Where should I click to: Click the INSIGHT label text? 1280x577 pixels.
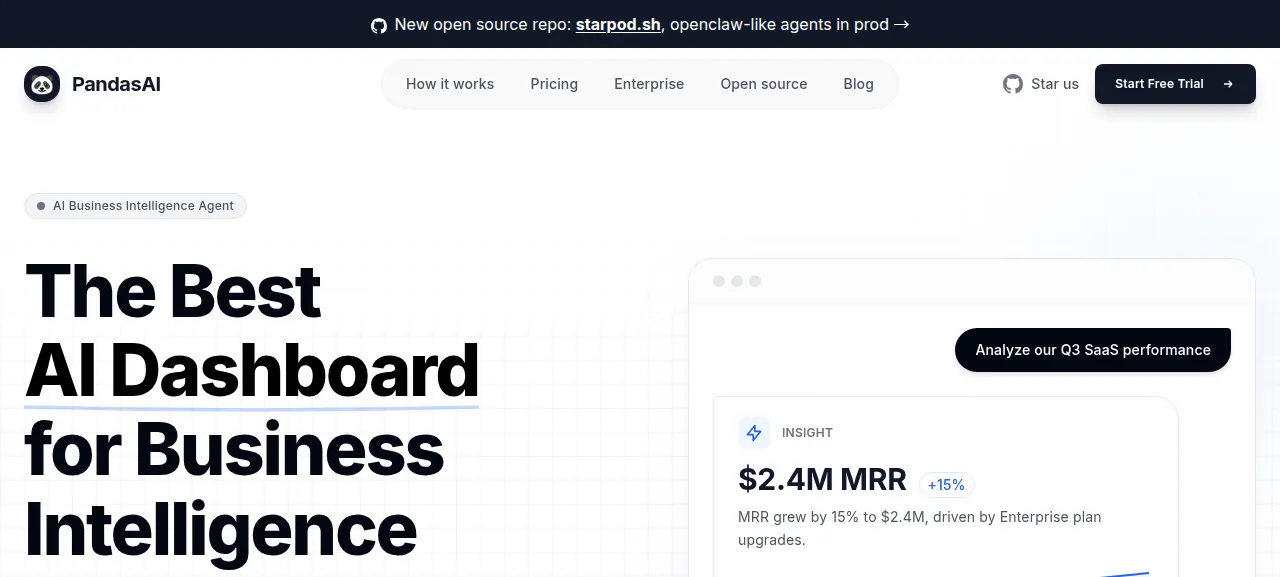(x=807, y=433)
